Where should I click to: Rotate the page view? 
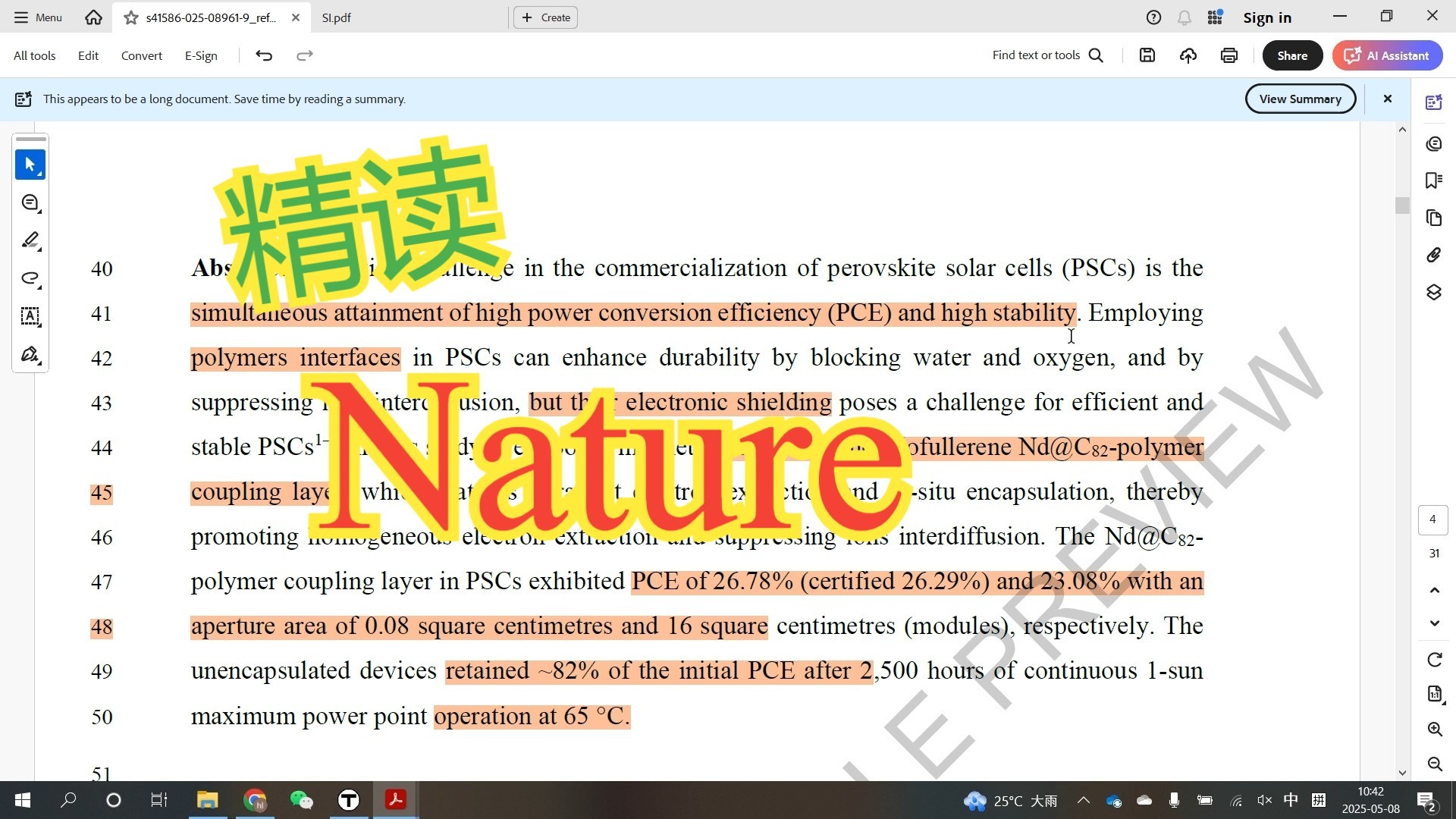pyautogui.click(x=1434, y=660)
